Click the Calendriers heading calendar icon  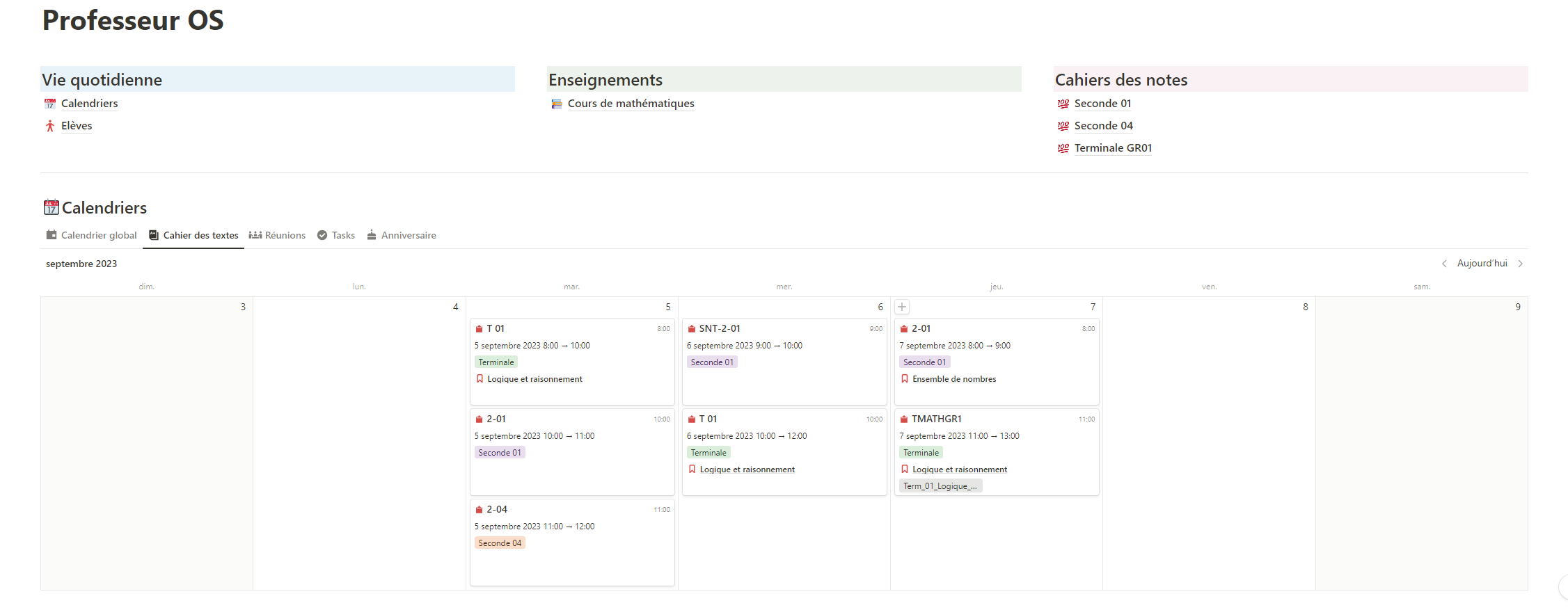click(x=52, y=207)
